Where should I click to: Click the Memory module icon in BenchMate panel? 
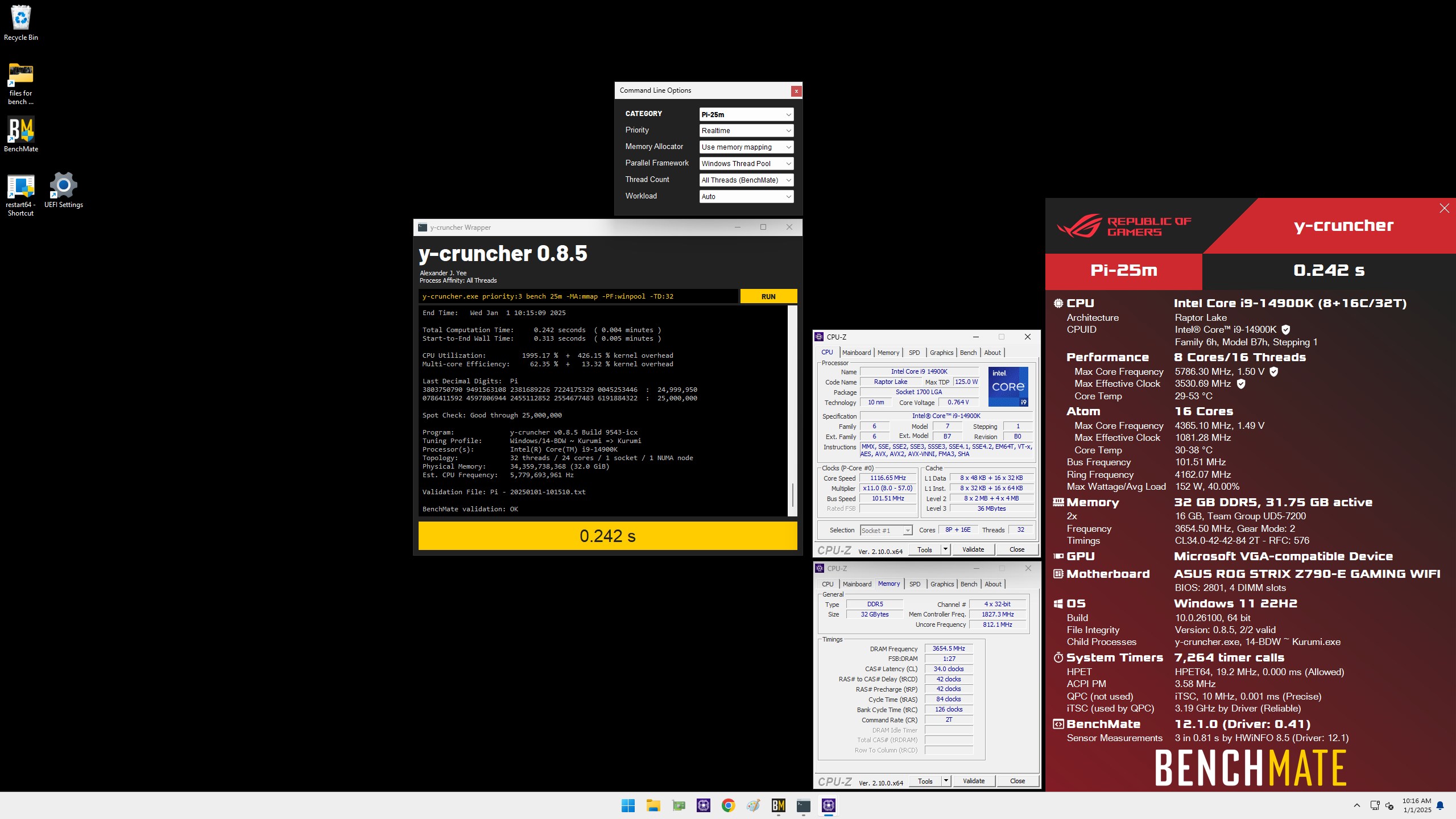pyautogui.click(x=1058, y=502)
